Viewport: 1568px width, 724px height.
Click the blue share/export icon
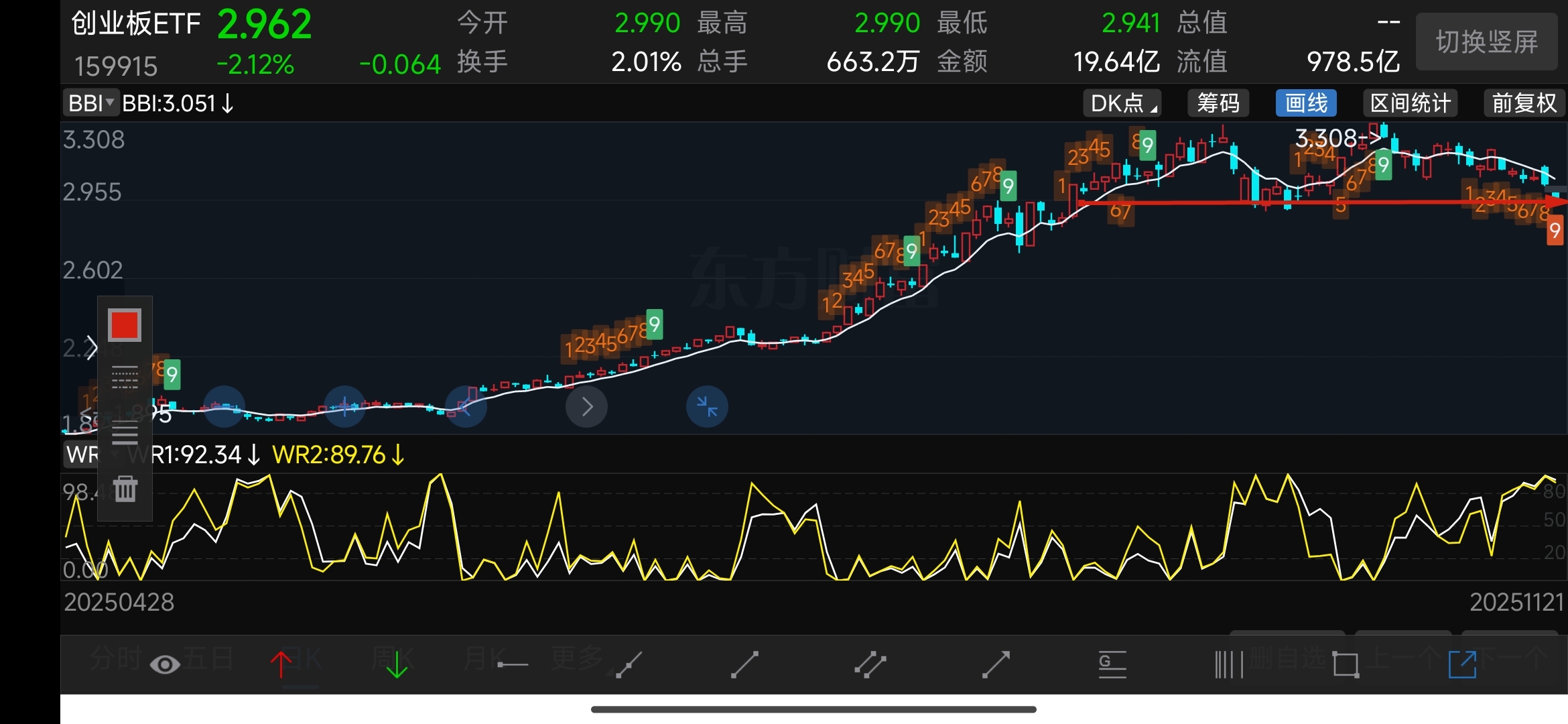click(1462, 664)
